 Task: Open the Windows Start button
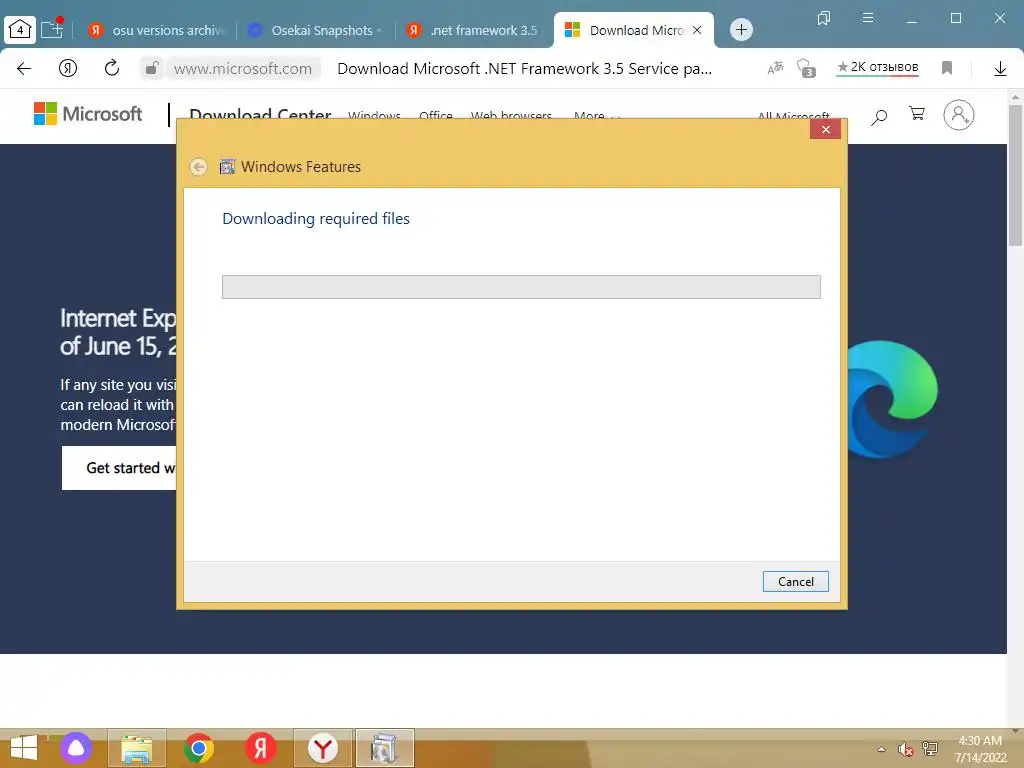click(24, 748)
